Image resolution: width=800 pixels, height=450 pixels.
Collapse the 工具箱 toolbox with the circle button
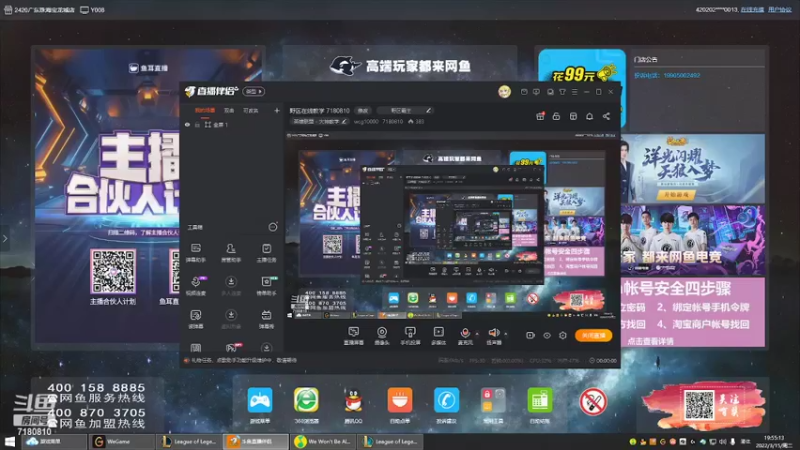[x=273, y=227]
